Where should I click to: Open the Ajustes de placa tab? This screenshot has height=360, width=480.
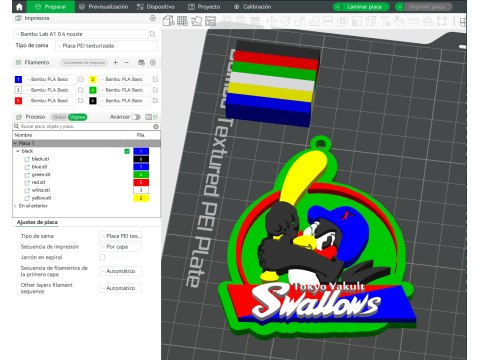coord(37,222)
